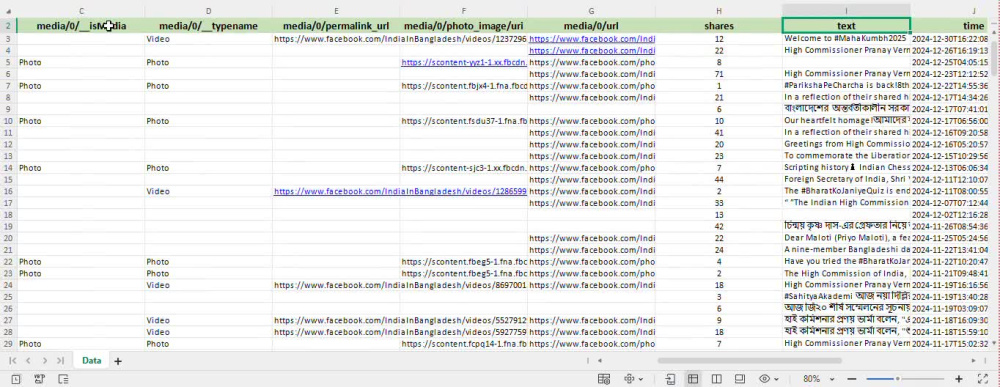The width and height of the screenshot is (1000, 387).
Task: Select column E header
Action: click(x=336, y=11)
